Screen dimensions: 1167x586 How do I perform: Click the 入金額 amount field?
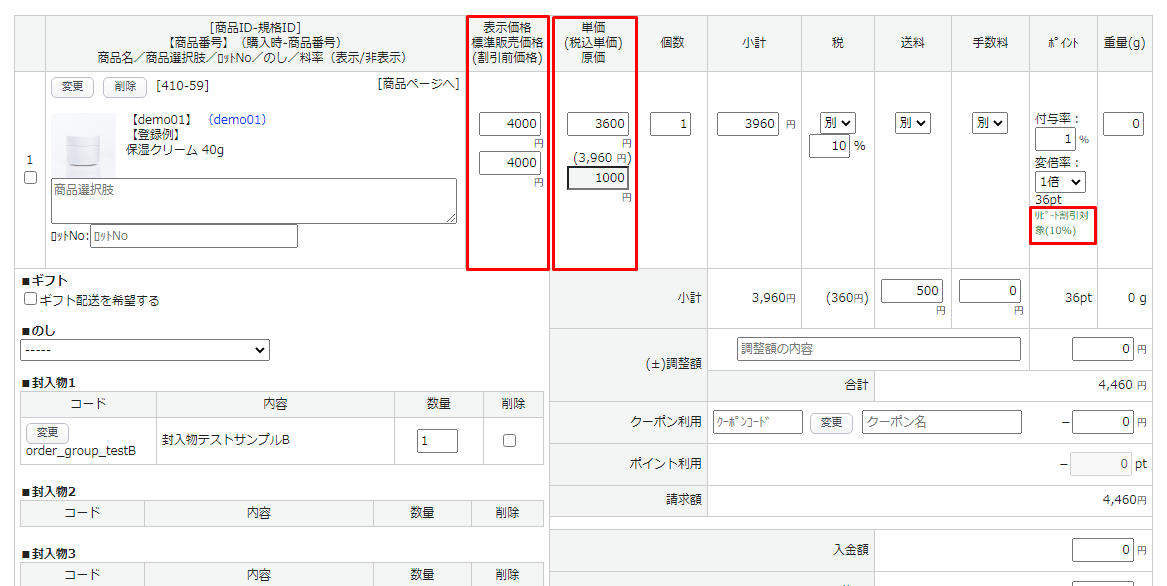[1103, 550]
